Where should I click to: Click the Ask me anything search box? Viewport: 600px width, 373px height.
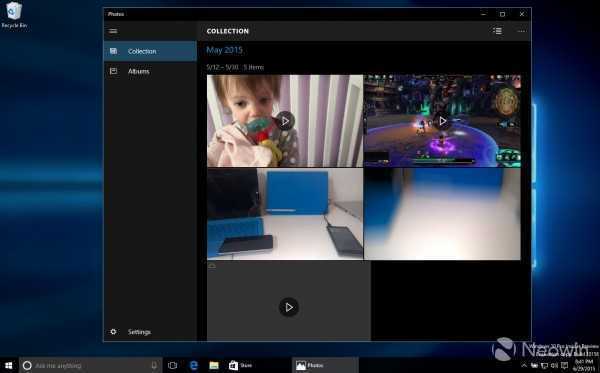[x=91, y=366]
